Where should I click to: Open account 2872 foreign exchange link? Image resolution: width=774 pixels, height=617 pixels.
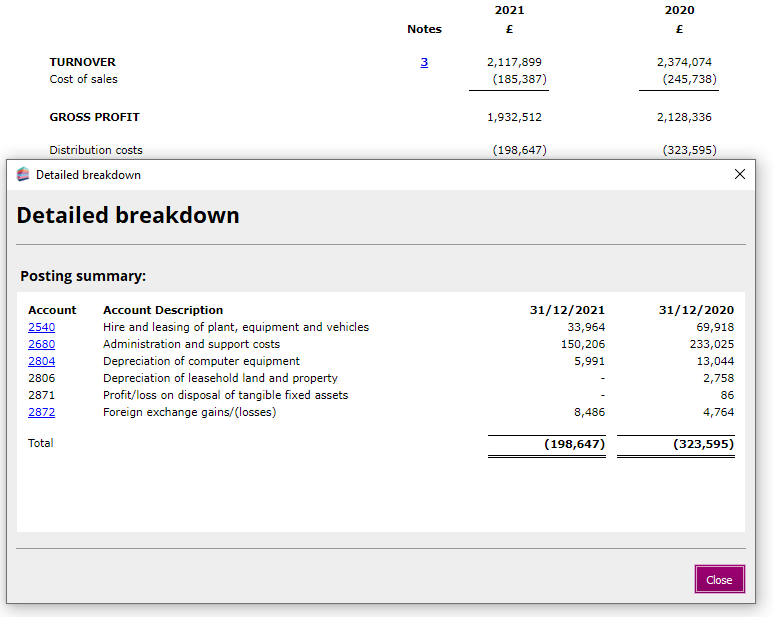click(41, 412)
